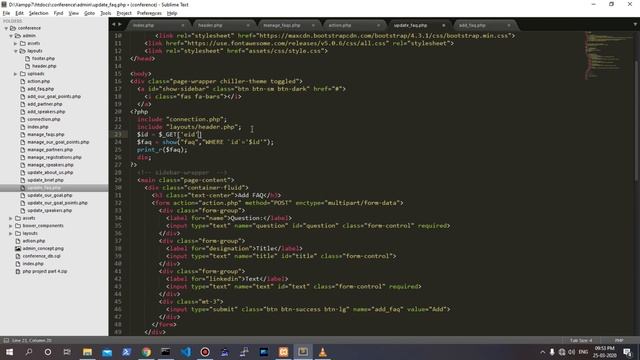Open update_about_us.php in the sidebar
Viewport: 640px width, 360px height.
pyautogui.click(x=50, y=172)
